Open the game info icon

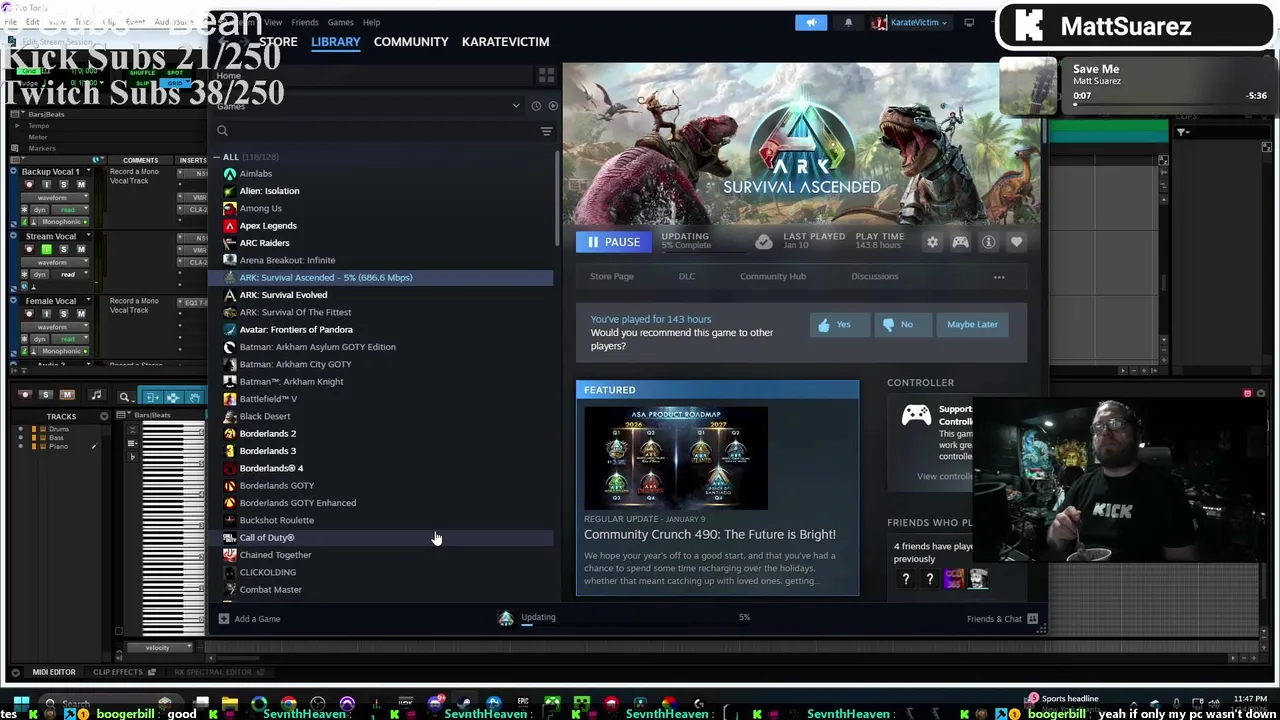(x=988, y=242)
